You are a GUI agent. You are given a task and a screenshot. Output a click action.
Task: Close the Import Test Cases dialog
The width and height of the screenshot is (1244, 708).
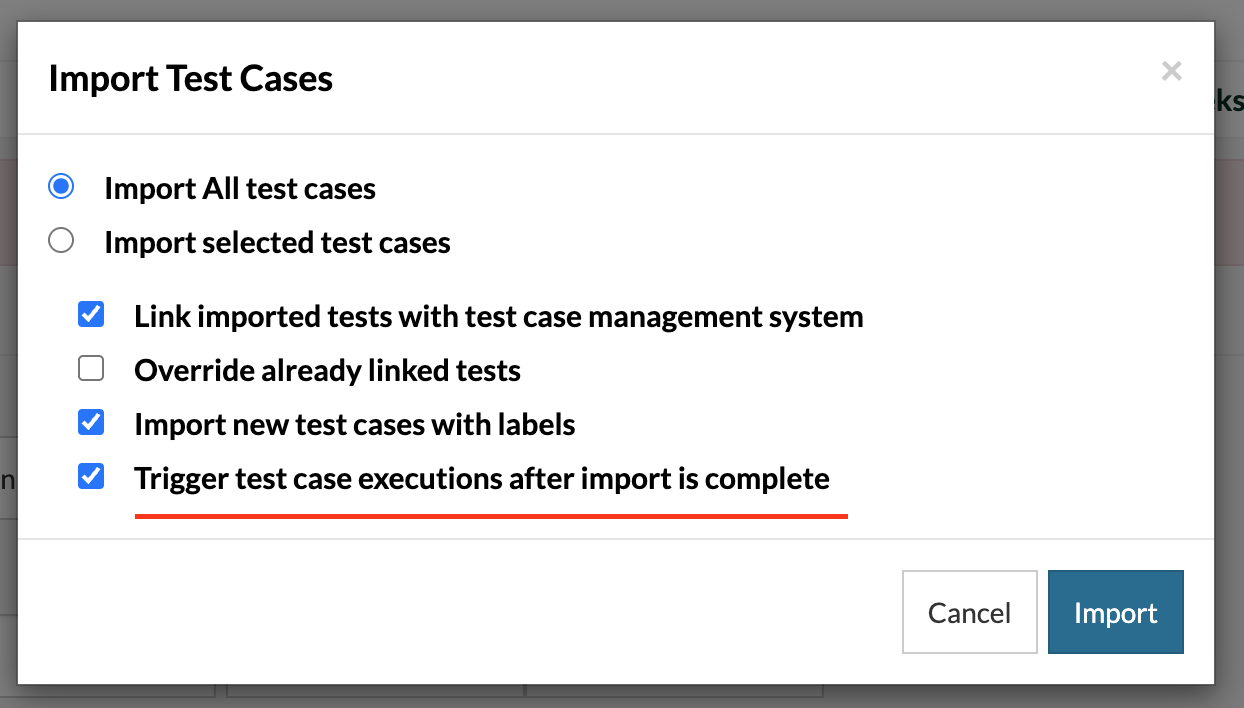(1171, 71)
